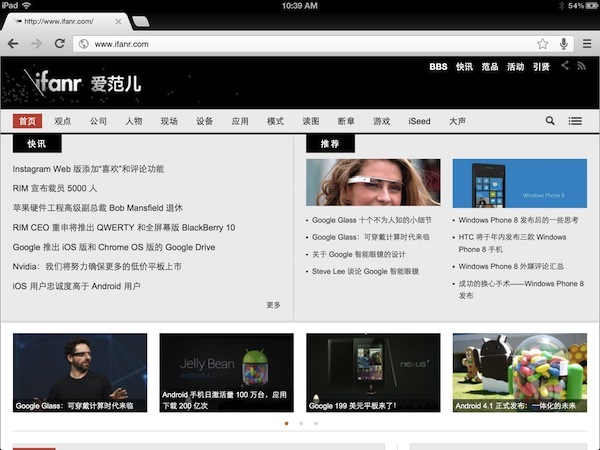This screenshot has width=600, height=450.
Task: Select the 首页 home tab
Action: click(x=27, y=121)
